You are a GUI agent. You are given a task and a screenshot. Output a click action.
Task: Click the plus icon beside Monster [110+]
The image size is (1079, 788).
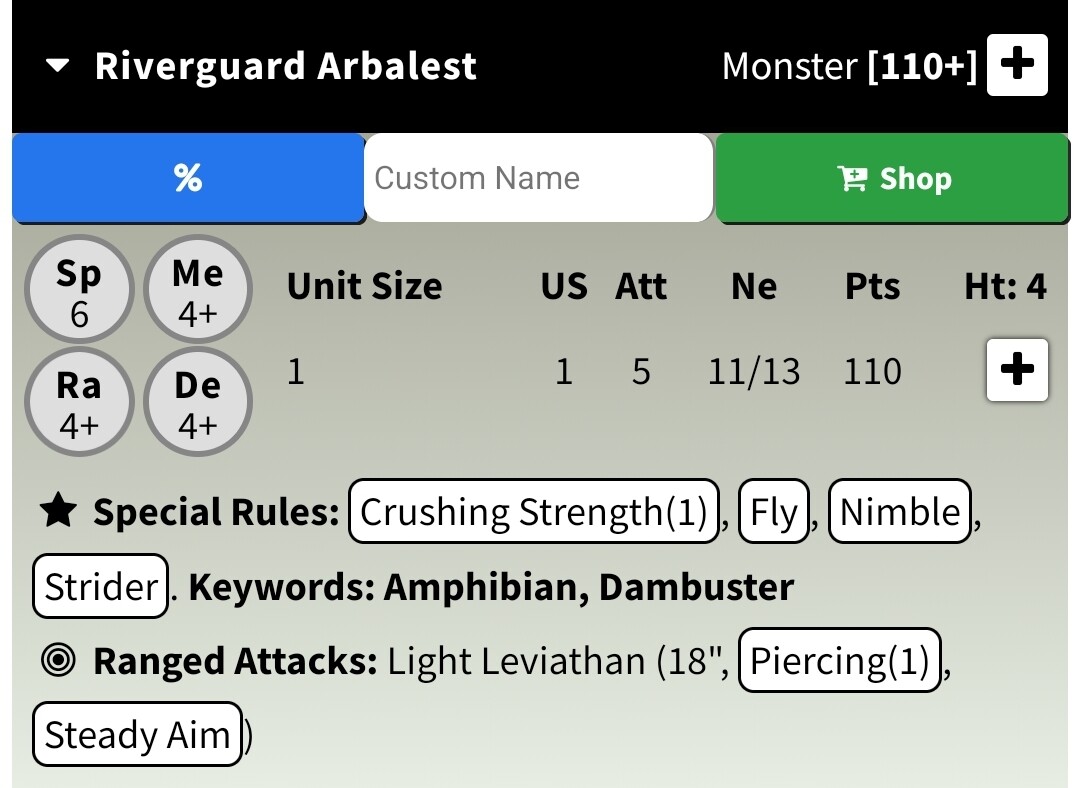tap(1017, 66)
